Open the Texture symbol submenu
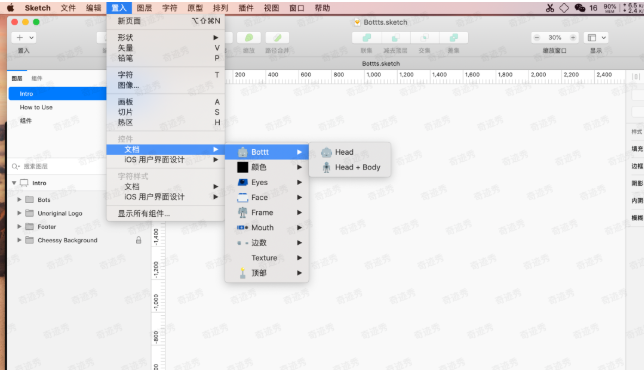 pyautogui.click(x=267, y=258)
